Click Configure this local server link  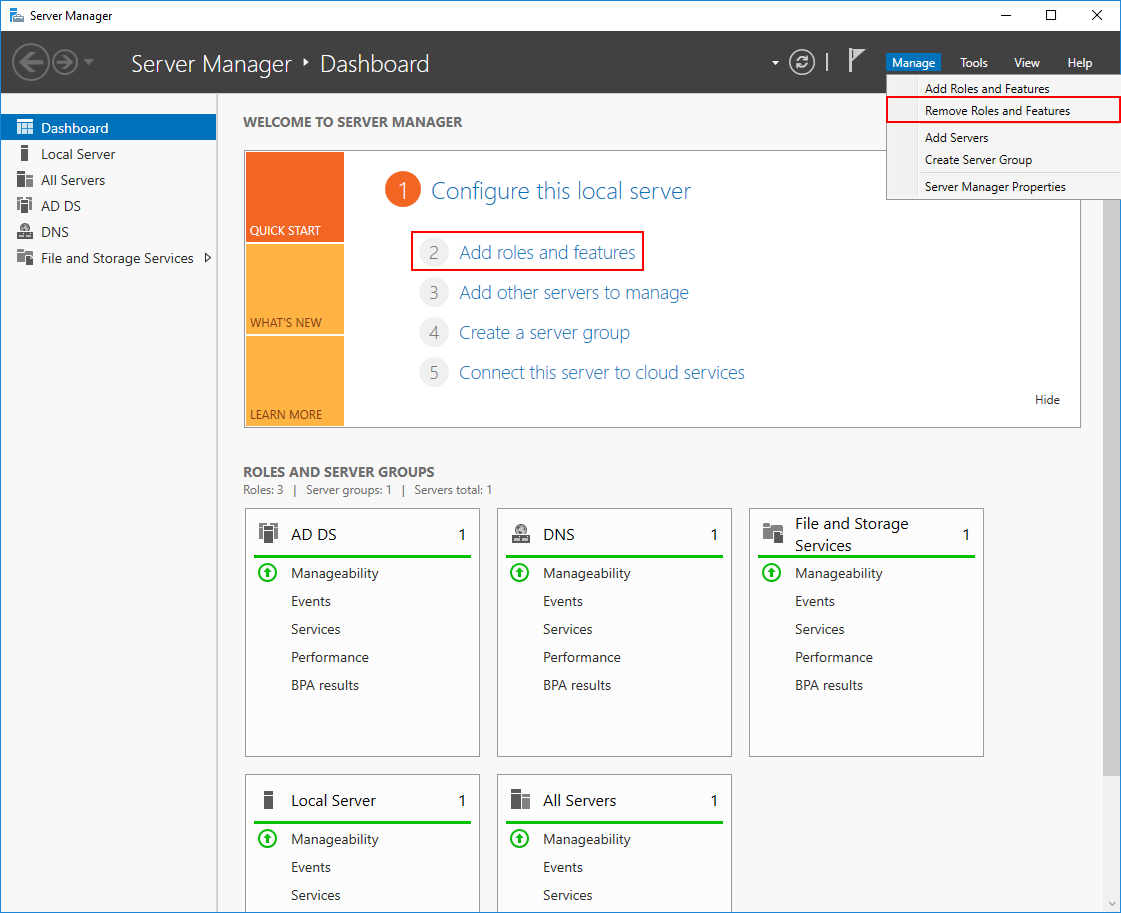[x=560, y=191]
